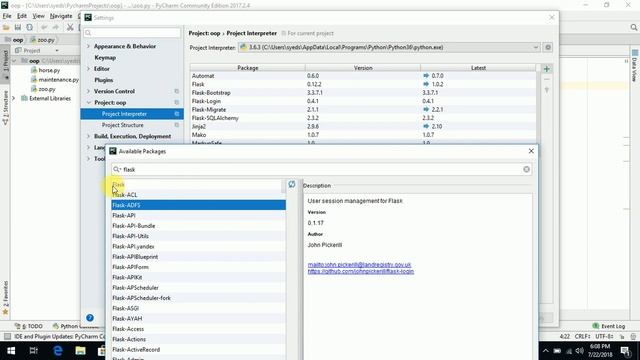
Task: Open the Edit menu
Action: [x=22, y=16]
